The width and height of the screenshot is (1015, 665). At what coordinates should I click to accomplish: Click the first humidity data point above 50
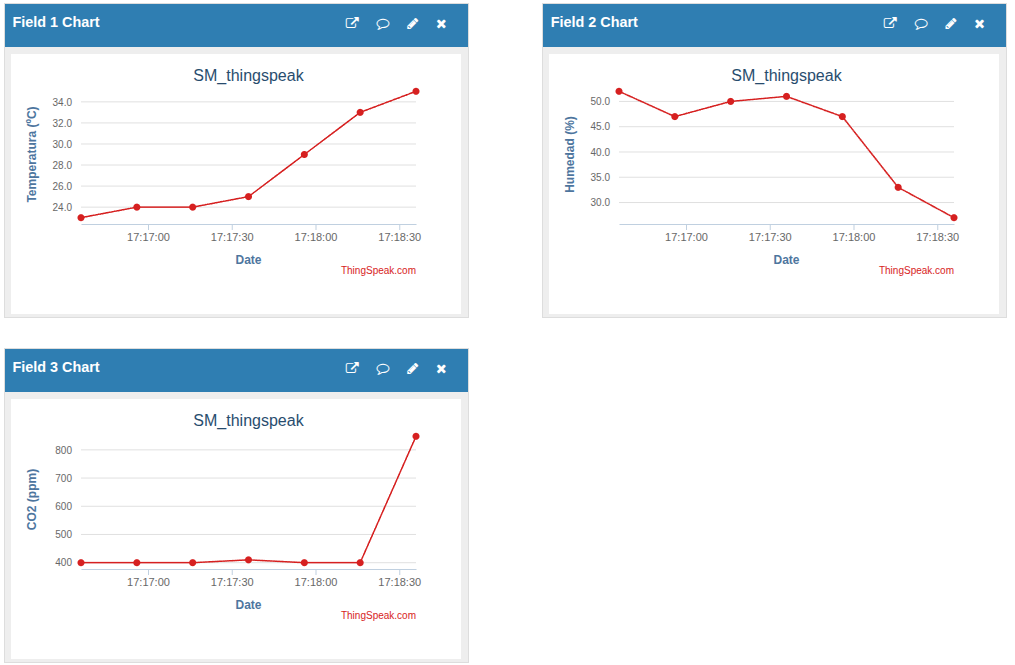pos(619,91)
